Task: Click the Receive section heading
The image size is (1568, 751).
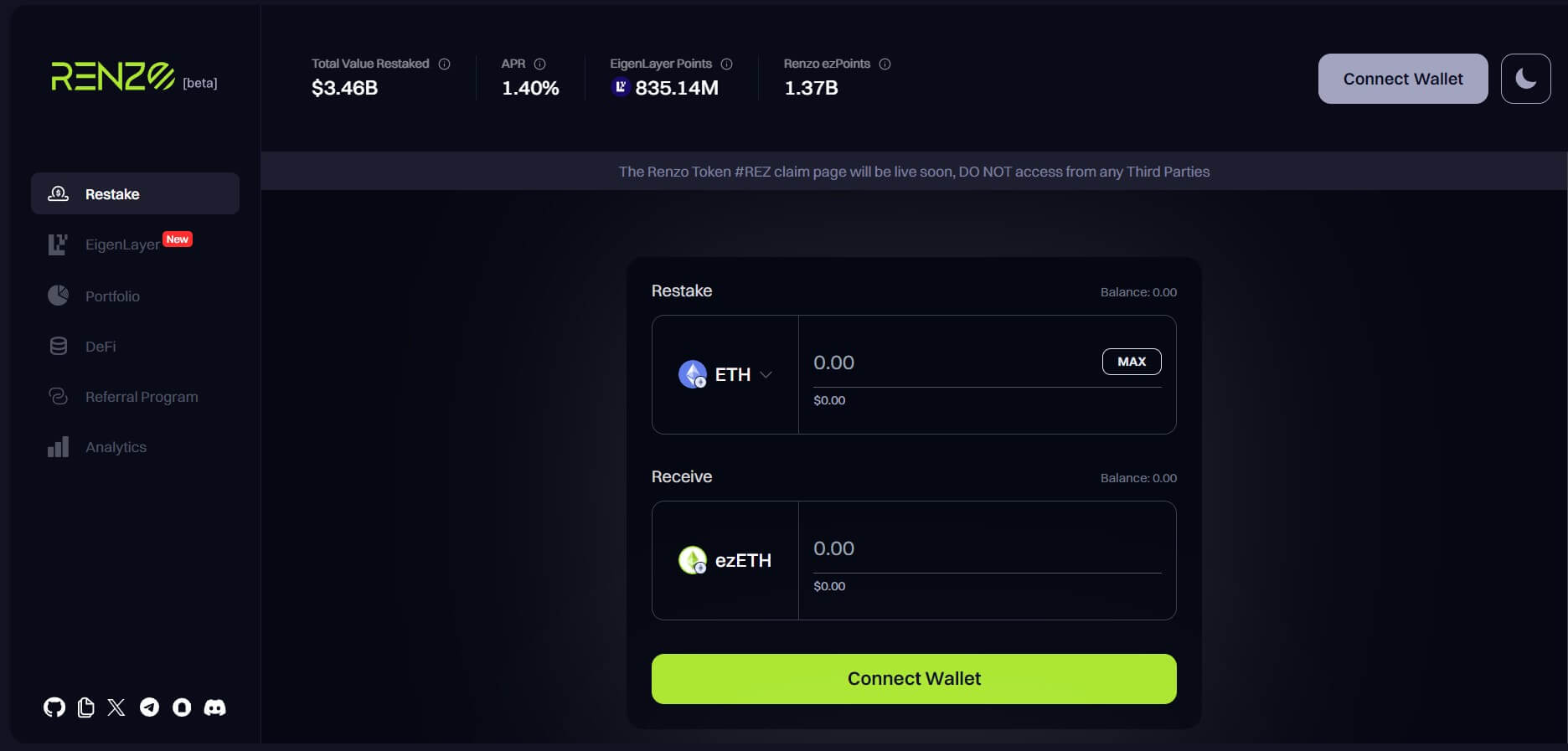Action: [x=682, y=476]
